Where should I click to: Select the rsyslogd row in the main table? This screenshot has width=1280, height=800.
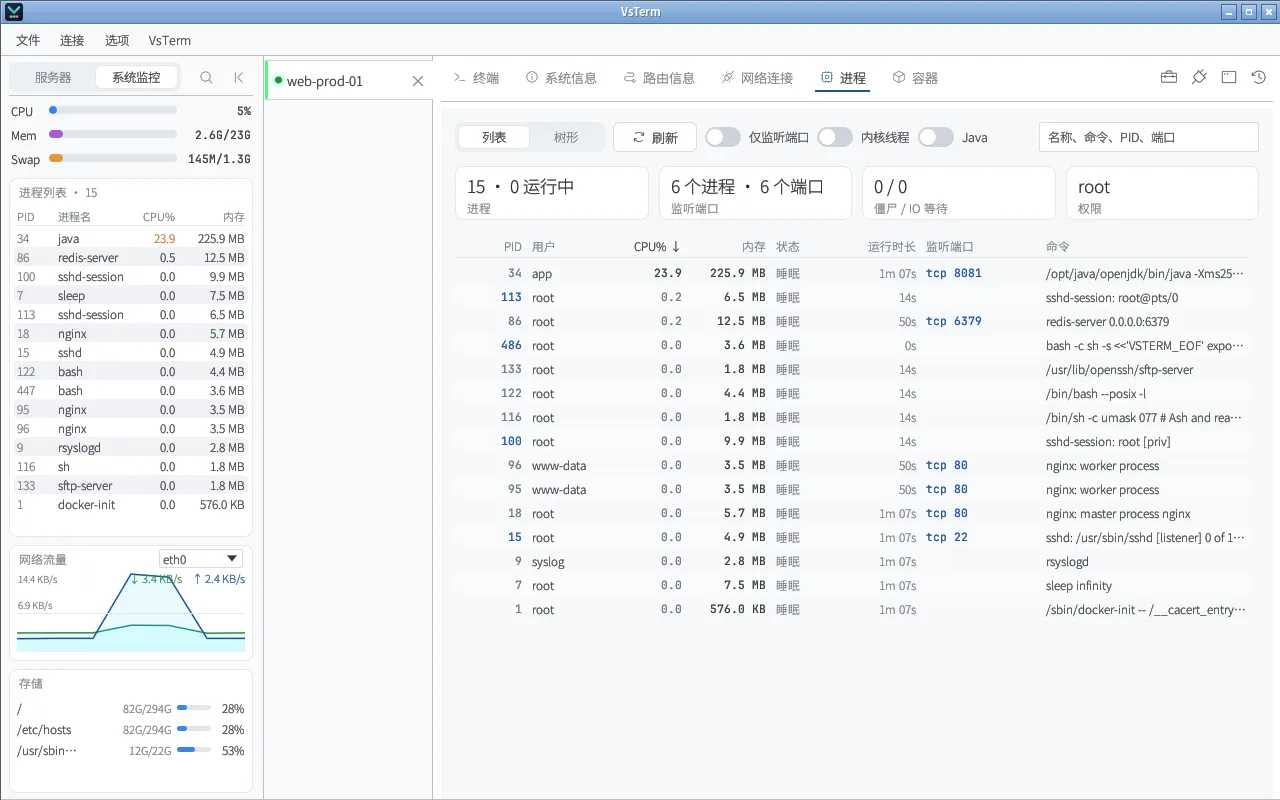point(852,561)
